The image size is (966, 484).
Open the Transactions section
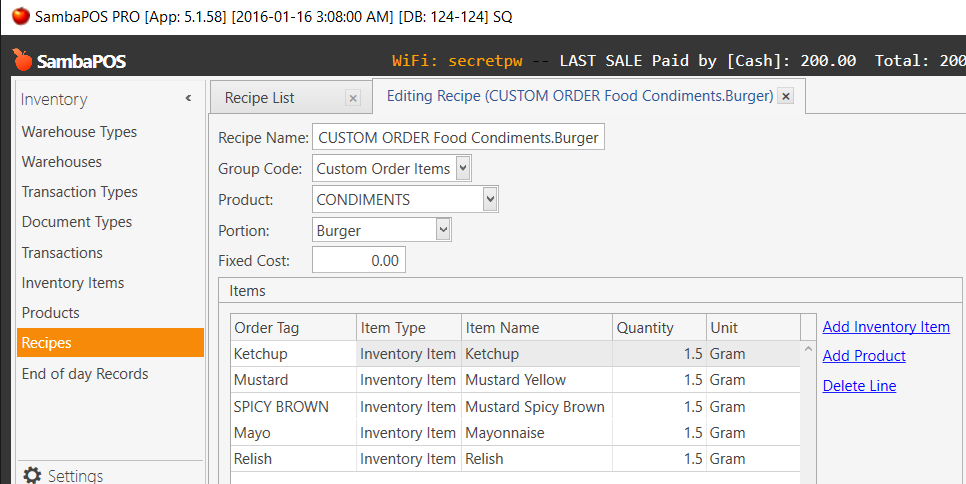point(62,252)
